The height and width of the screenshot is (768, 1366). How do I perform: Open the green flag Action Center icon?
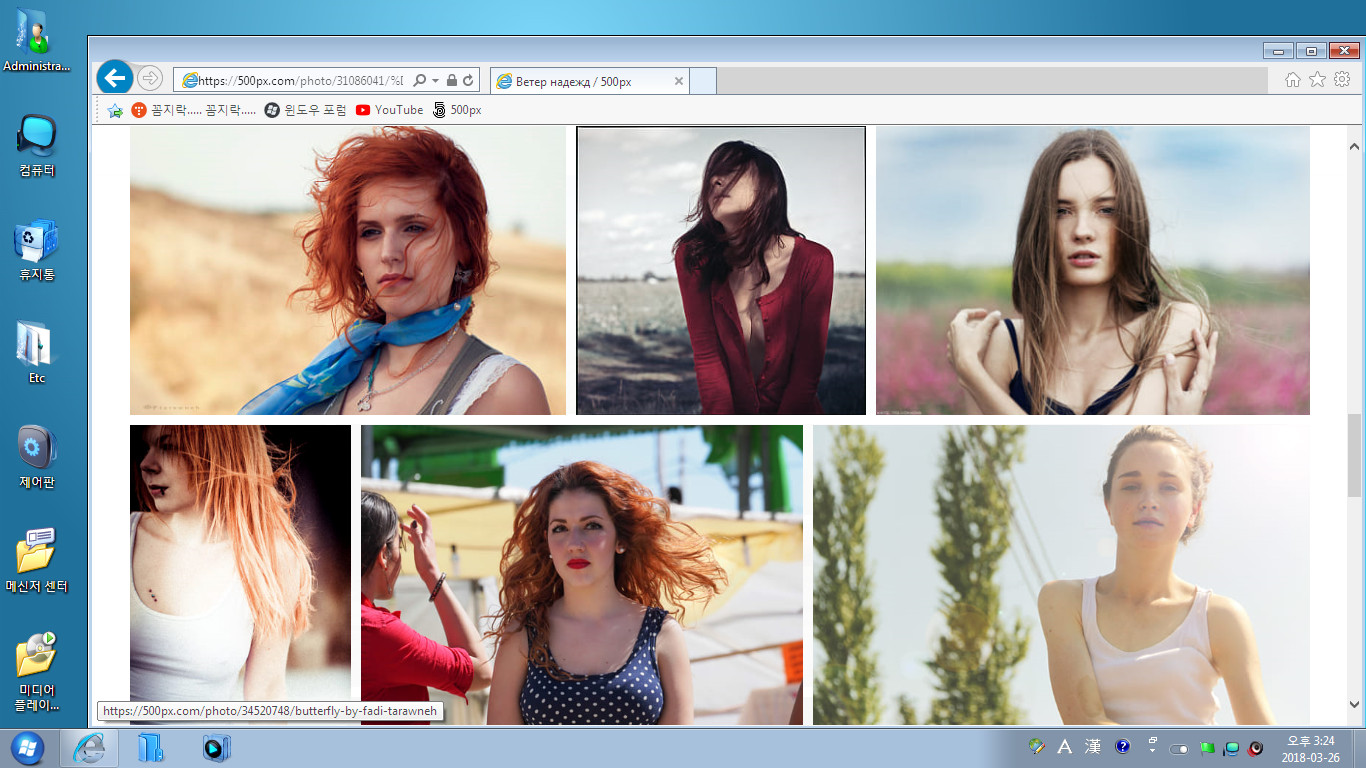[1207, 748]
